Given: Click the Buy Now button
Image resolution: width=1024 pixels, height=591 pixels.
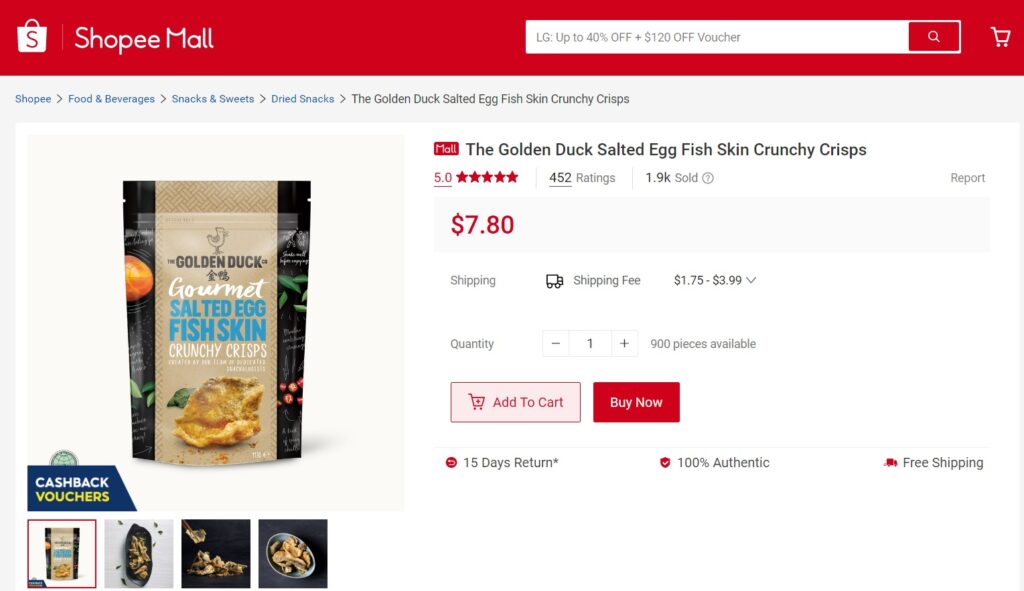Looking at the screenshot, I should pos(636,402).
